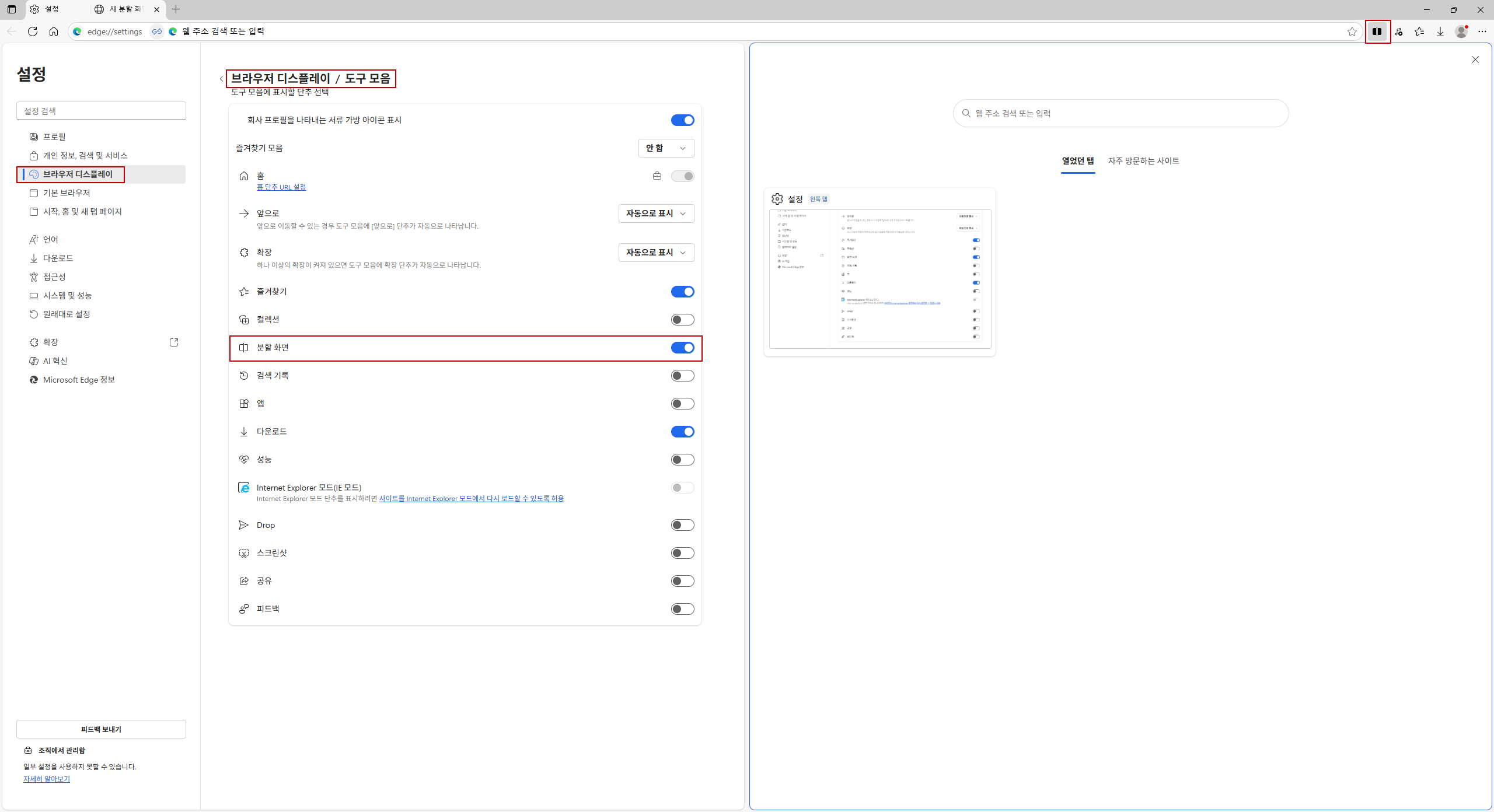Viewport: 1494px width, 812px height.
Task: Open the 즐겨찾기 모음 dropdown
Action: coord(666,148)
